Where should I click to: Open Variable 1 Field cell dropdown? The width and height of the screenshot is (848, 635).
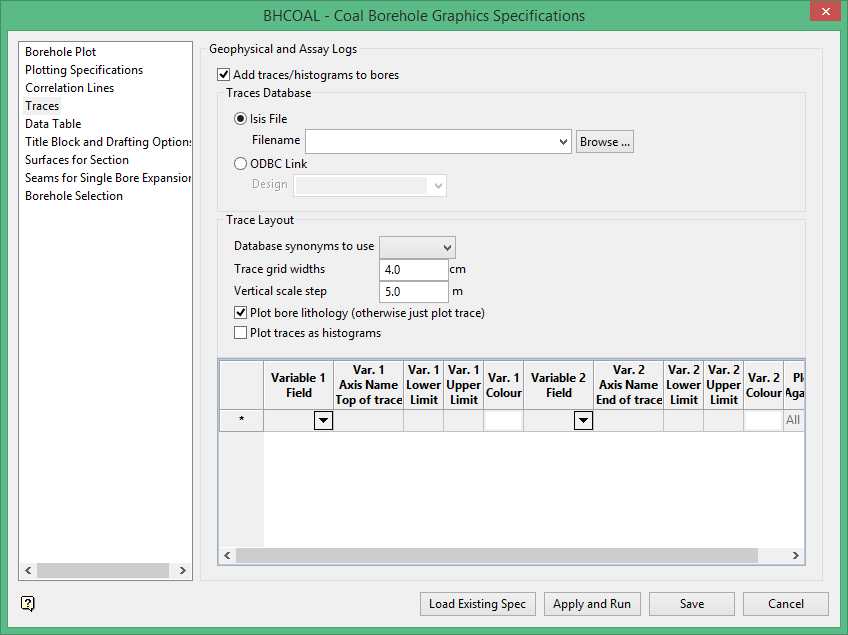click(323, 421)
